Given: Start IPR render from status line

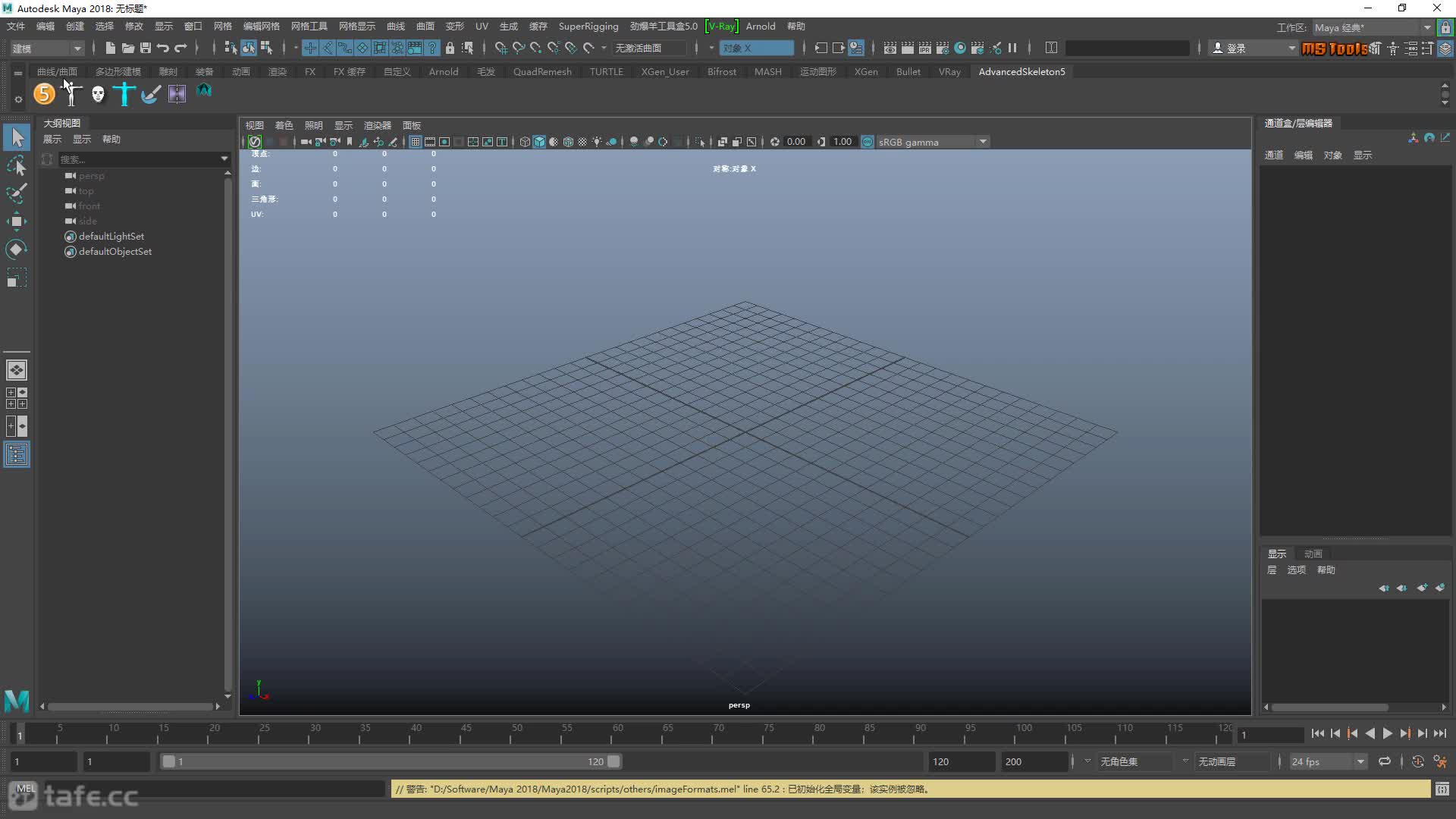Looking at the screenshot, I should pos(924,48).
